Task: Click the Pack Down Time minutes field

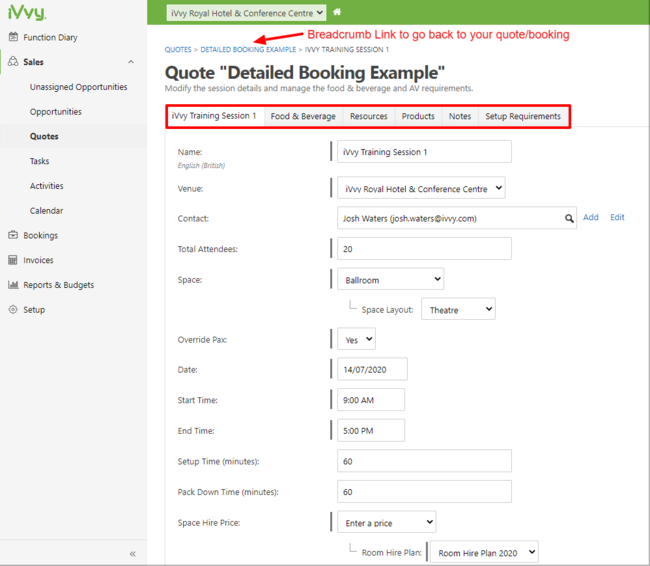Action: tap(424, 492)
